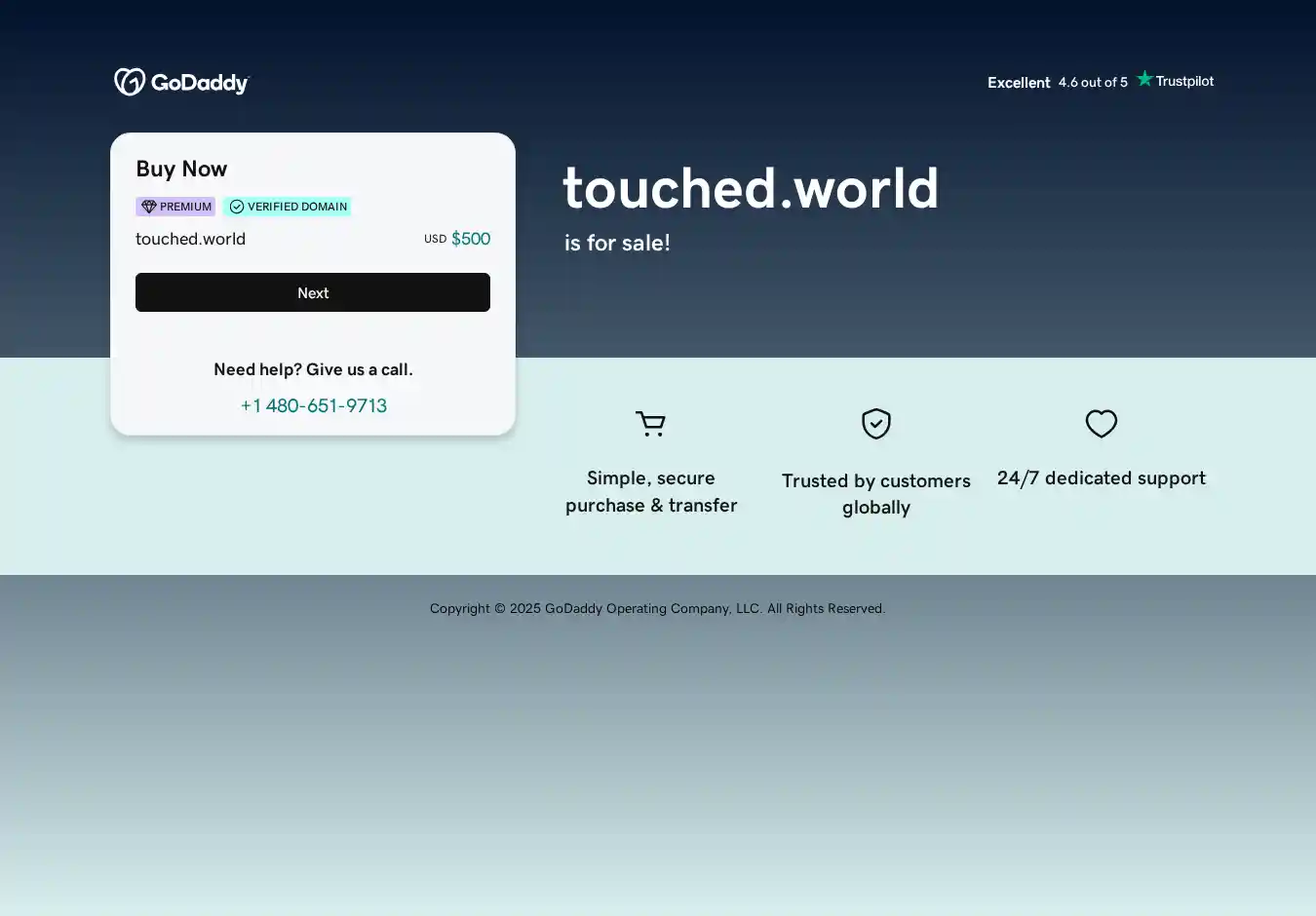Select the $500 price amount
This screenshot has width=1316, height=916.
click(470, 239)
